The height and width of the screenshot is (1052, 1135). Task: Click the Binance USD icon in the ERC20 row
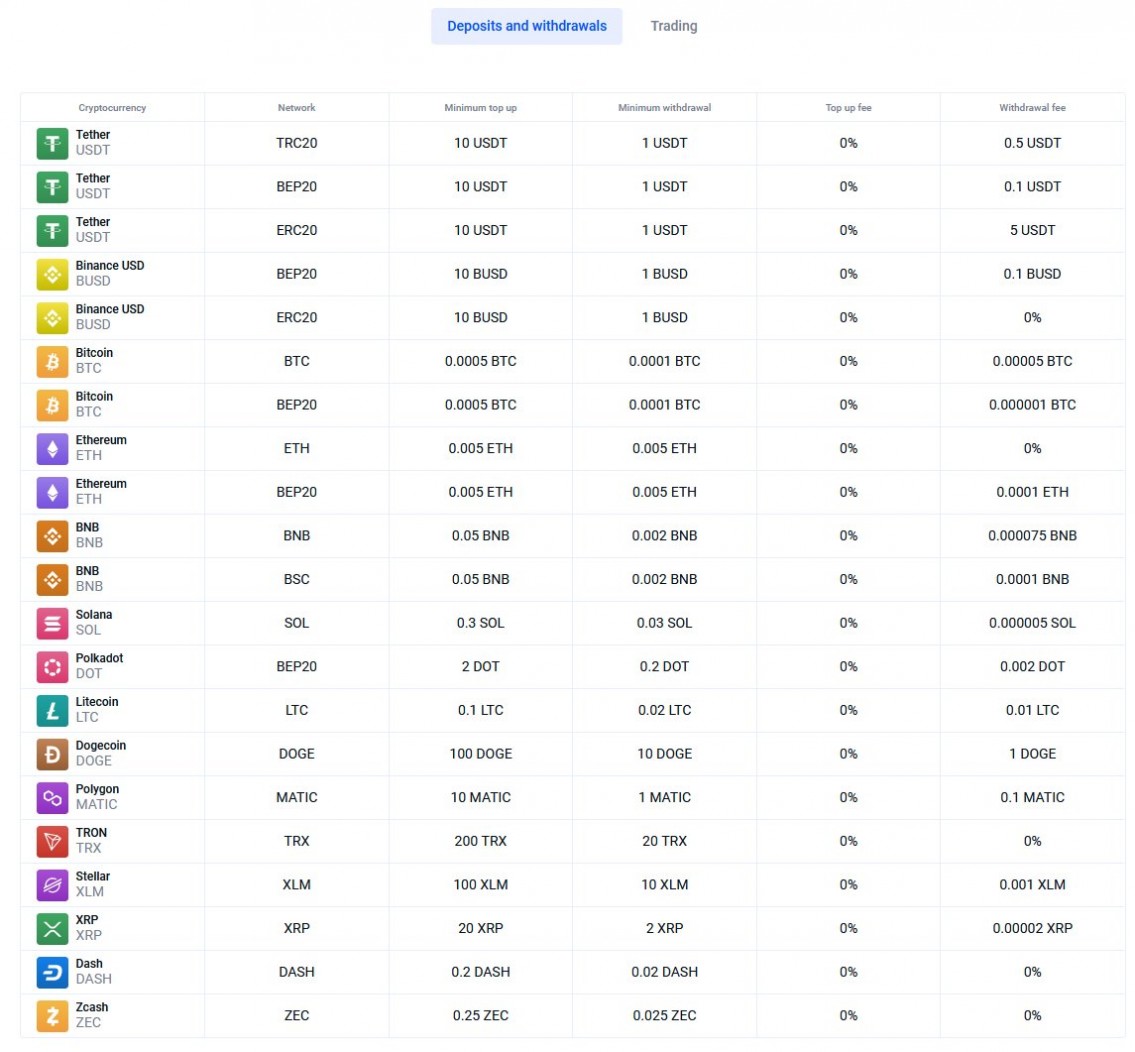tap(52, 318)
